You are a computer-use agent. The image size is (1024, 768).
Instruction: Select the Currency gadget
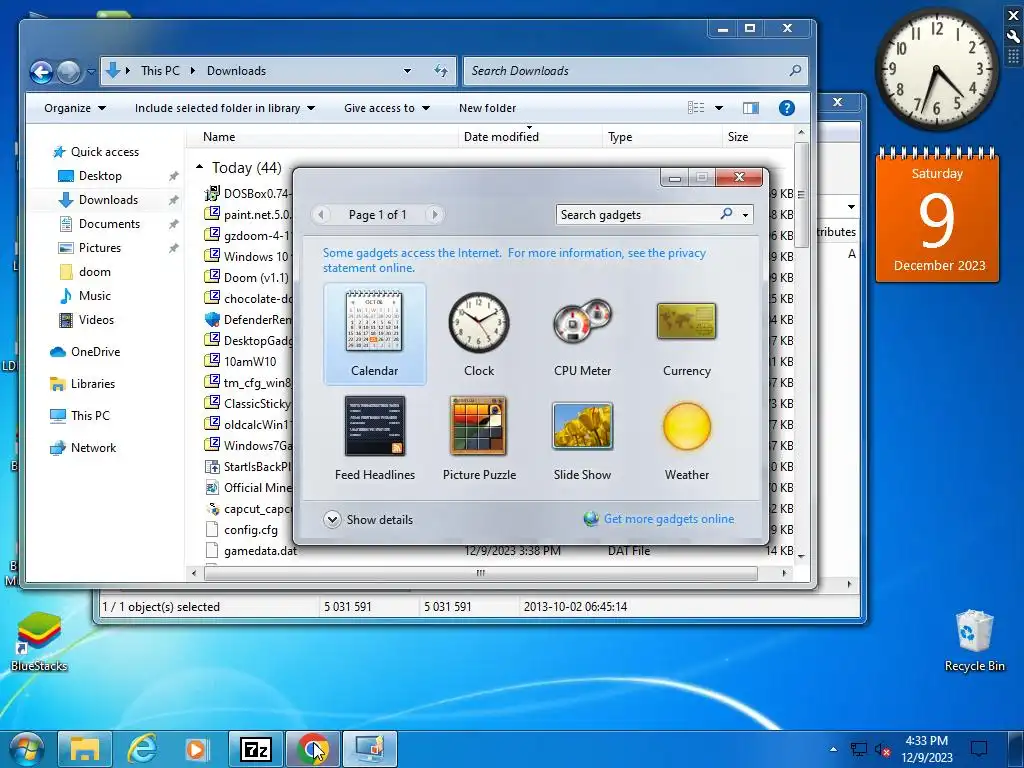coord(686,334)
